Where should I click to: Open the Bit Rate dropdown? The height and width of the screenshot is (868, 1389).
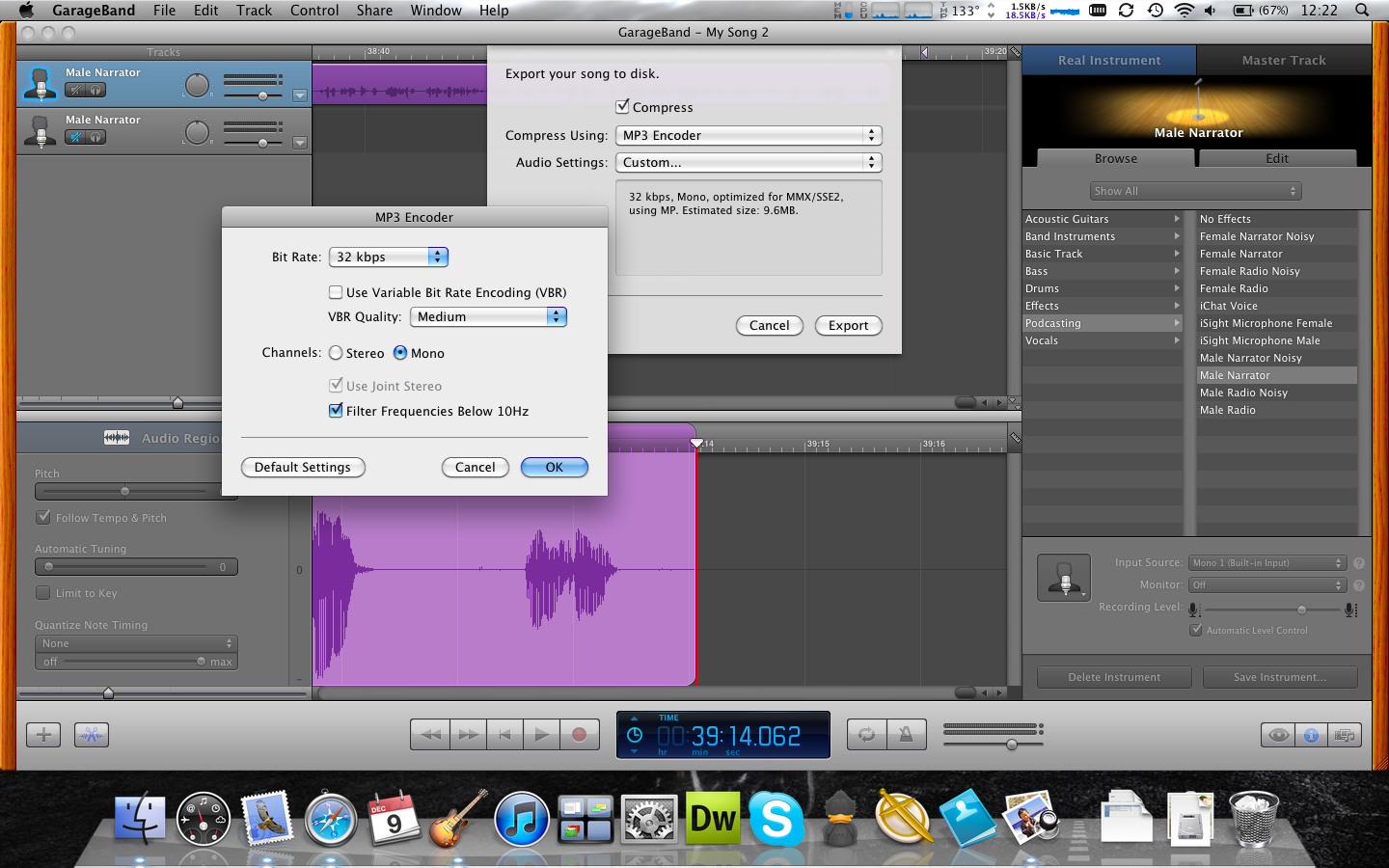[x=389, y=257]
